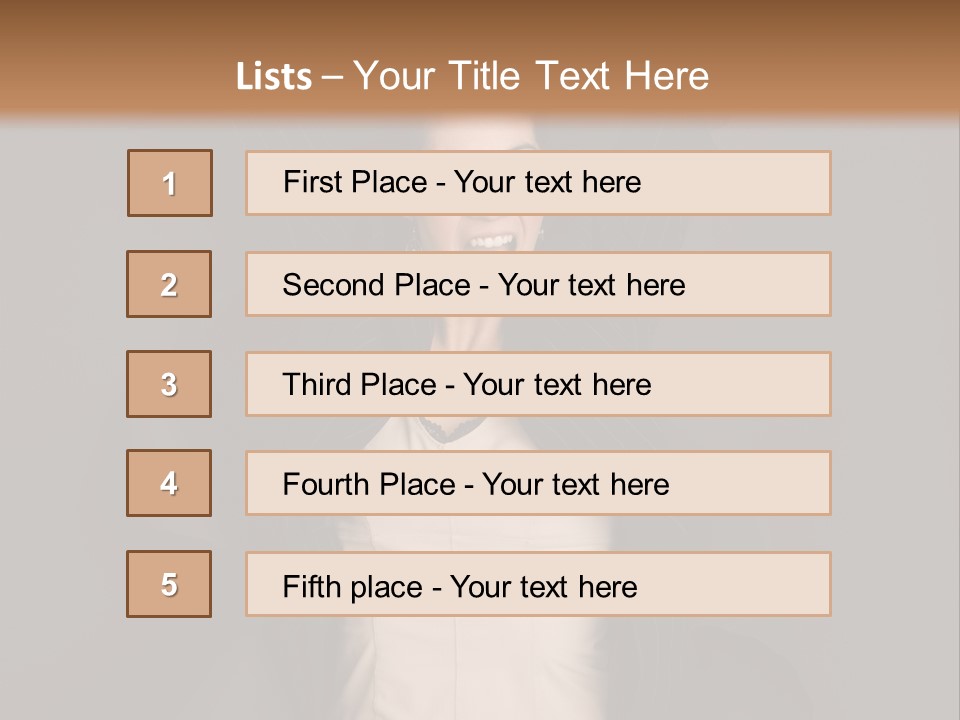Select the Third Place text bar
Image resolution: width=960 pixels, height=720 pixels.
538,384
